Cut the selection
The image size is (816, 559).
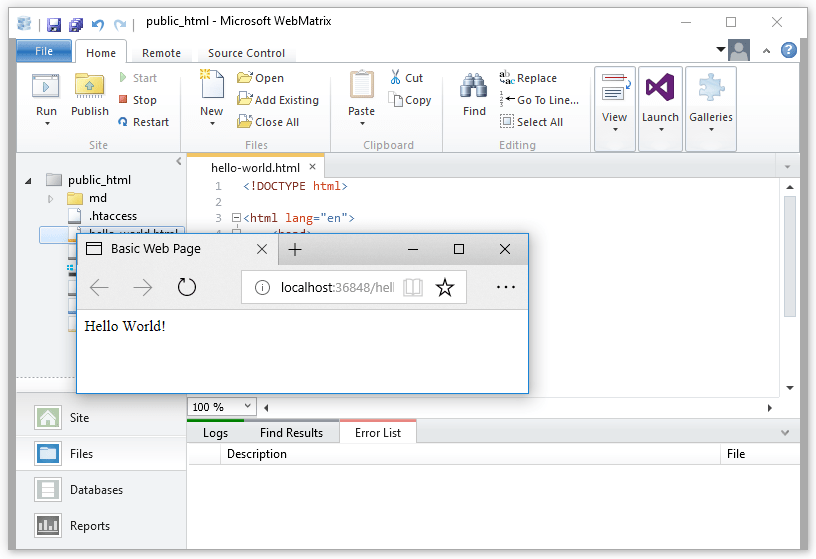click(x=406, y=78)
